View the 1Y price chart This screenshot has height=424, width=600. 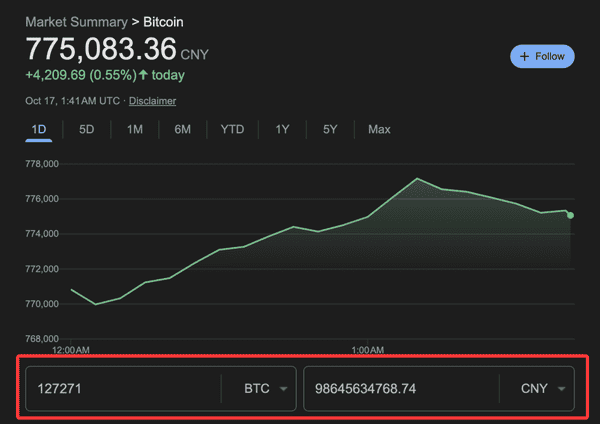[x=282, y=129]
